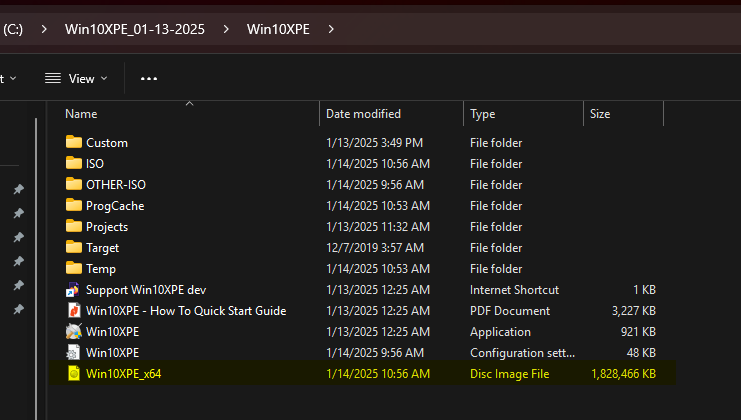The height and width of the screenshot is (420, 741).
Task: Sort files by Name column header
Action: 82,114
